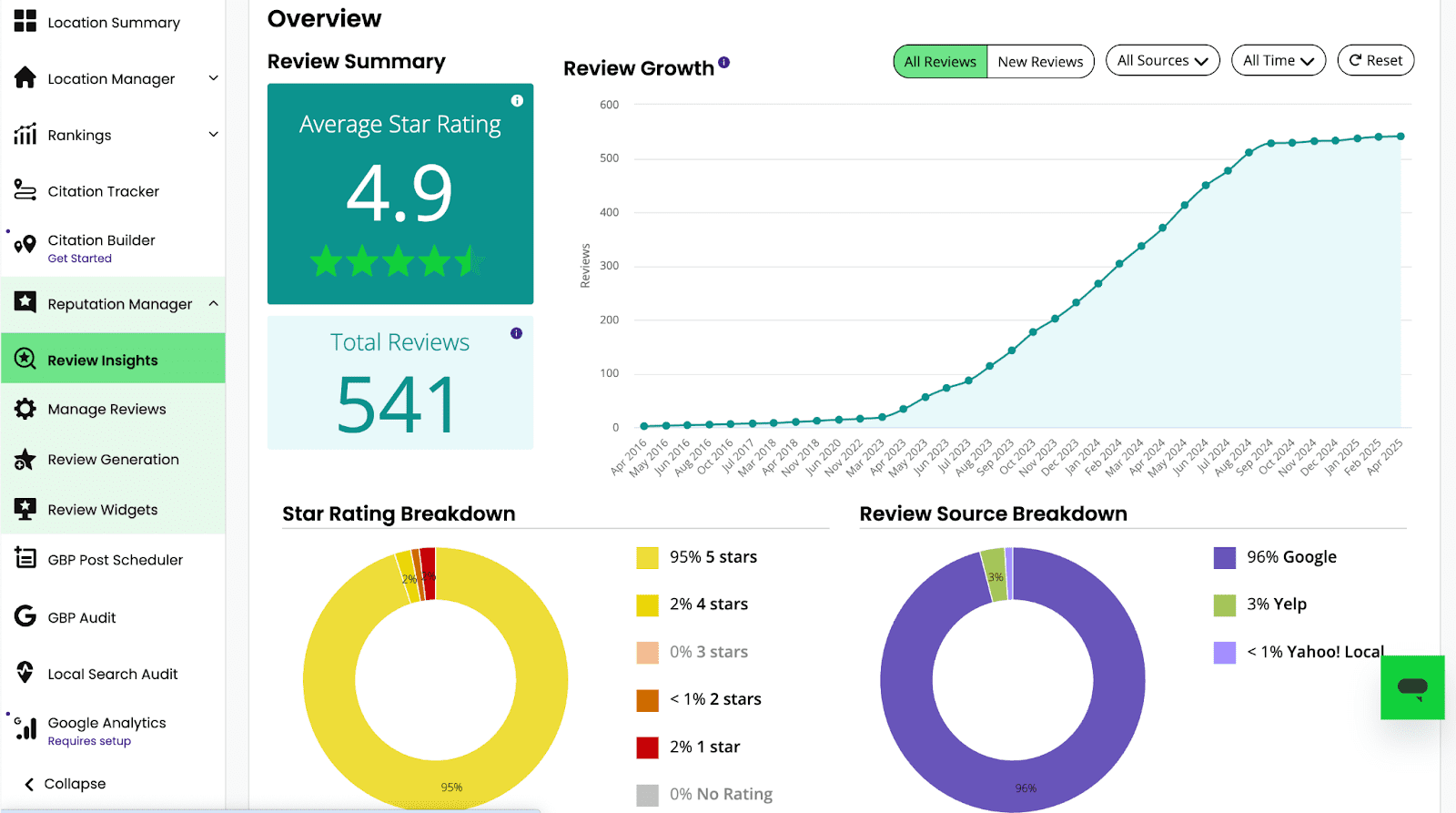This screenshot has height=813, width=1456.
Task: Click Collapse sidebar text
Action: [75, 784]
